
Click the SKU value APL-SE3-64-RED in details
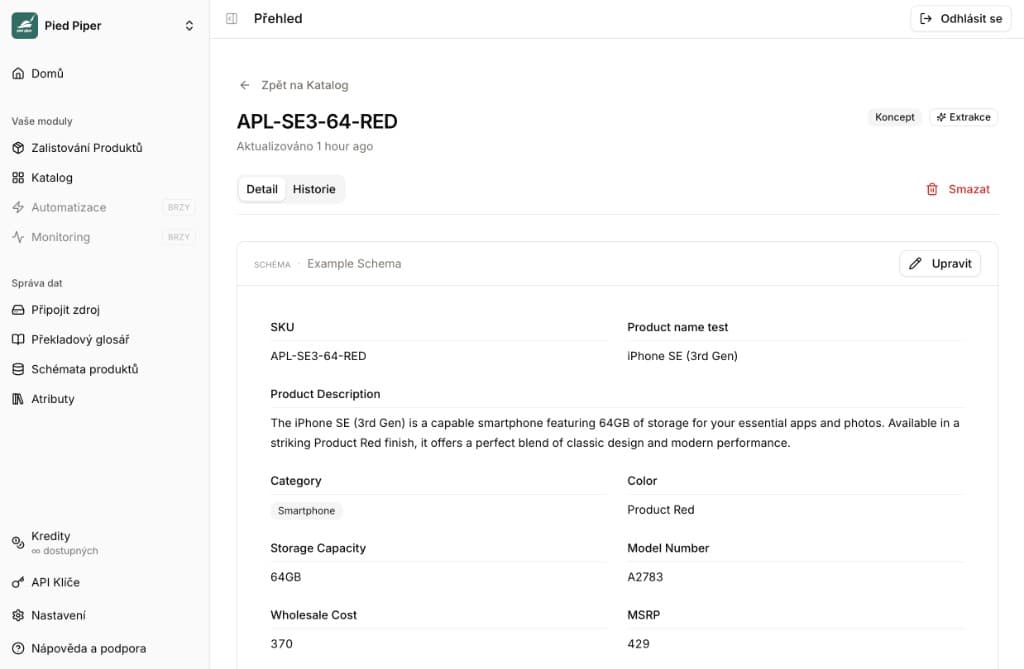318,356
